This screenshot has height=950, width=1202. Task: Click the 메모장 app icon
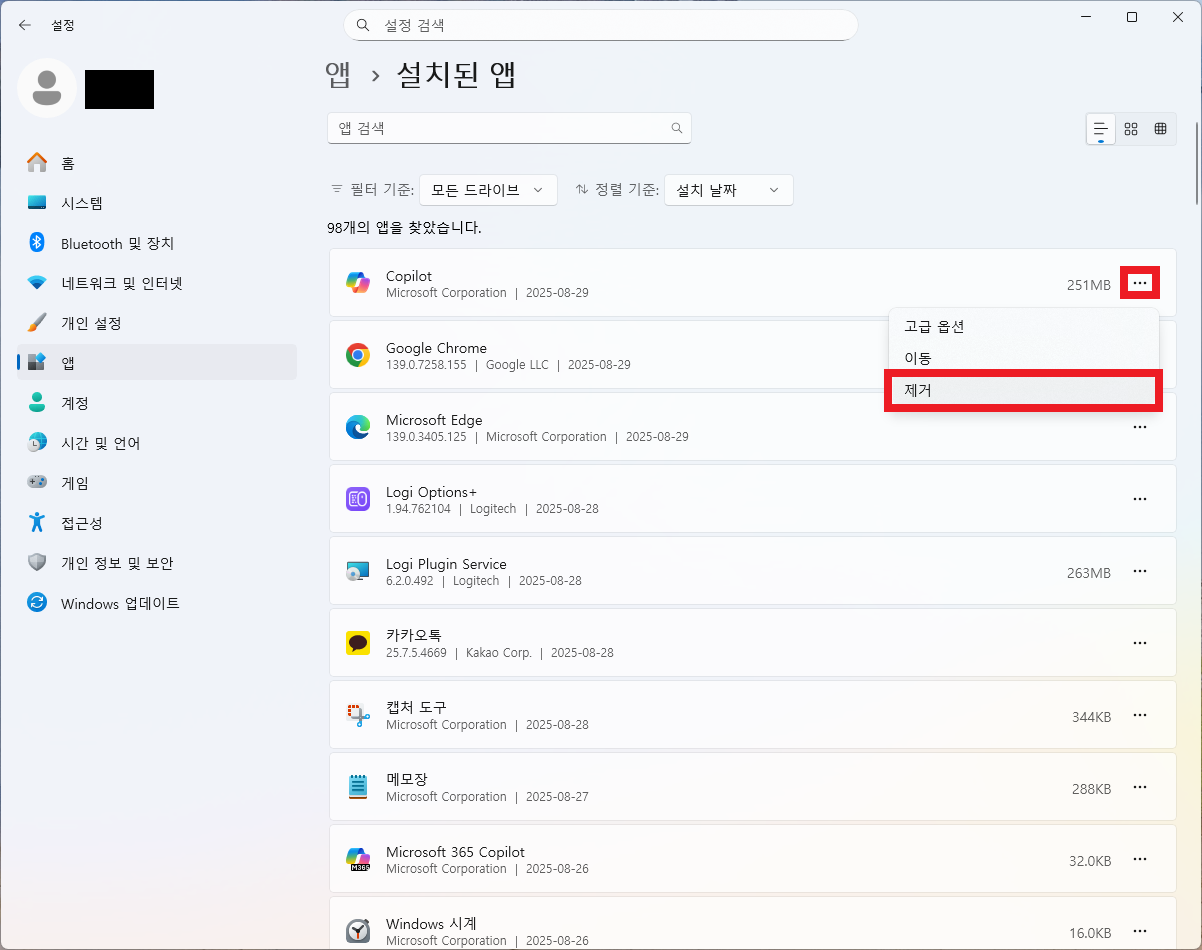(358, 787)
